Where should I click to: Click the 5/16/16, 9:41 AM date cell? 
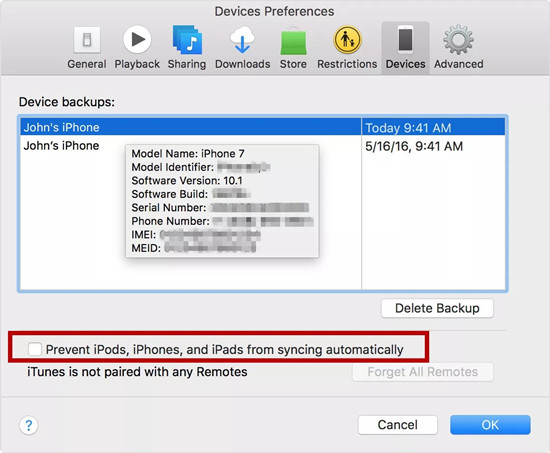tap(434, 146)
